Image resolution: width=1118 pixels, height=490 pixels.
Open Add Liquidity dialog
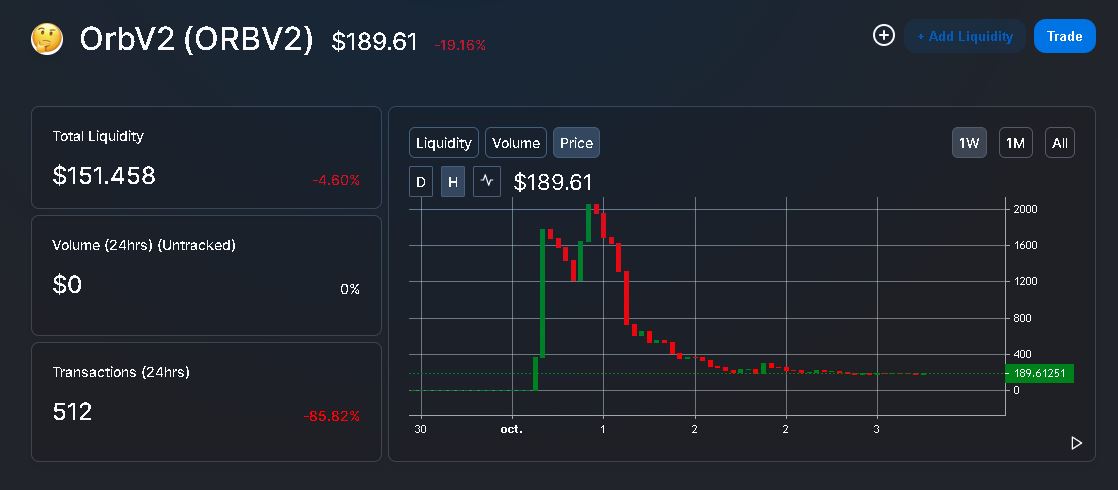(965, 36)
